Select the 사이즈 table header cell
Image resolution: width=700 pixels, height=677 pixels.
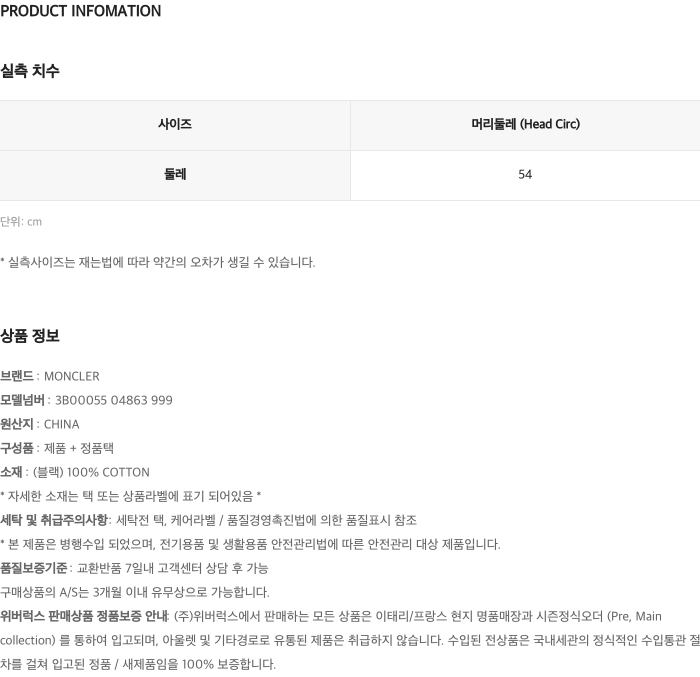click(x=175, y=125)
